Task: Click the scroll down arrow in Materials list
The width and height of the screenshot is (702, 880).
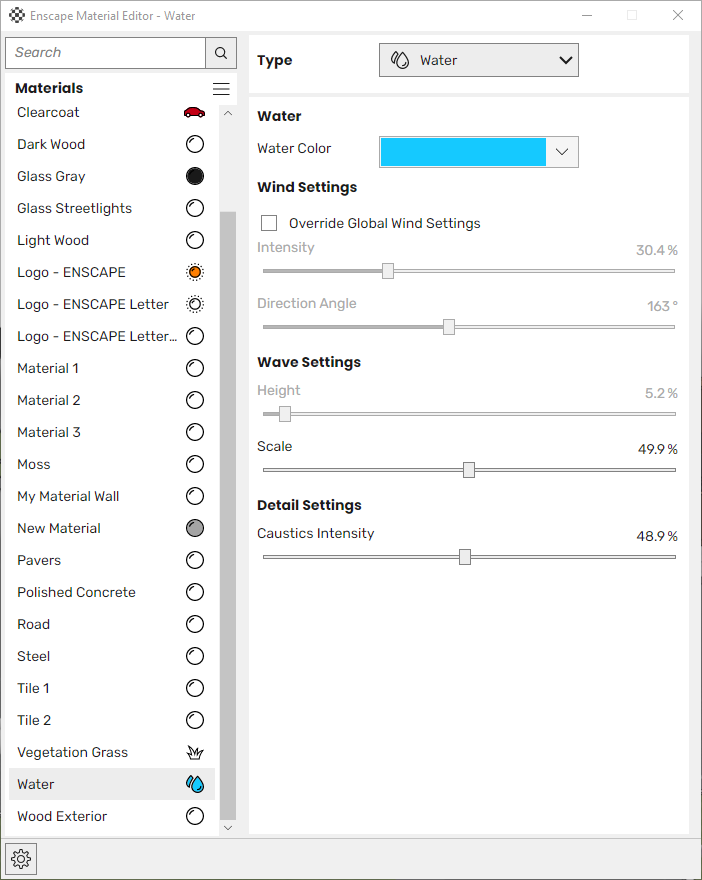Action: [x=228, y=827]
